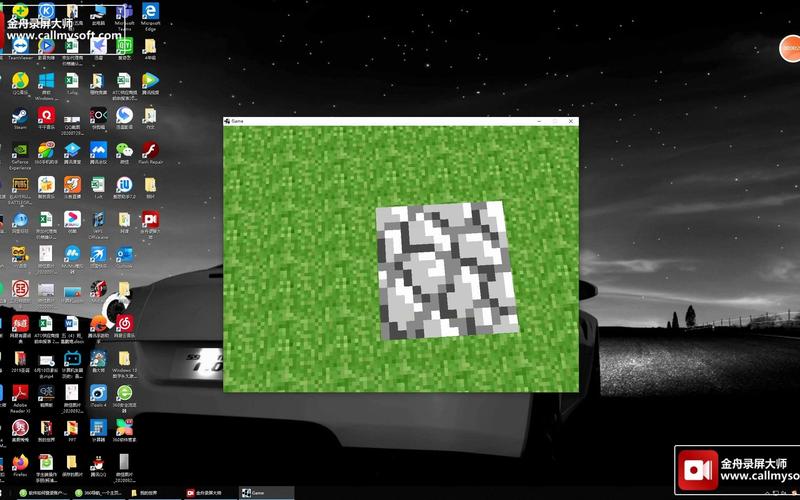Open the WeChat desktop shortcut
Image resolution: width=800 pixels, height=500 pixels.
pos(124,150)
